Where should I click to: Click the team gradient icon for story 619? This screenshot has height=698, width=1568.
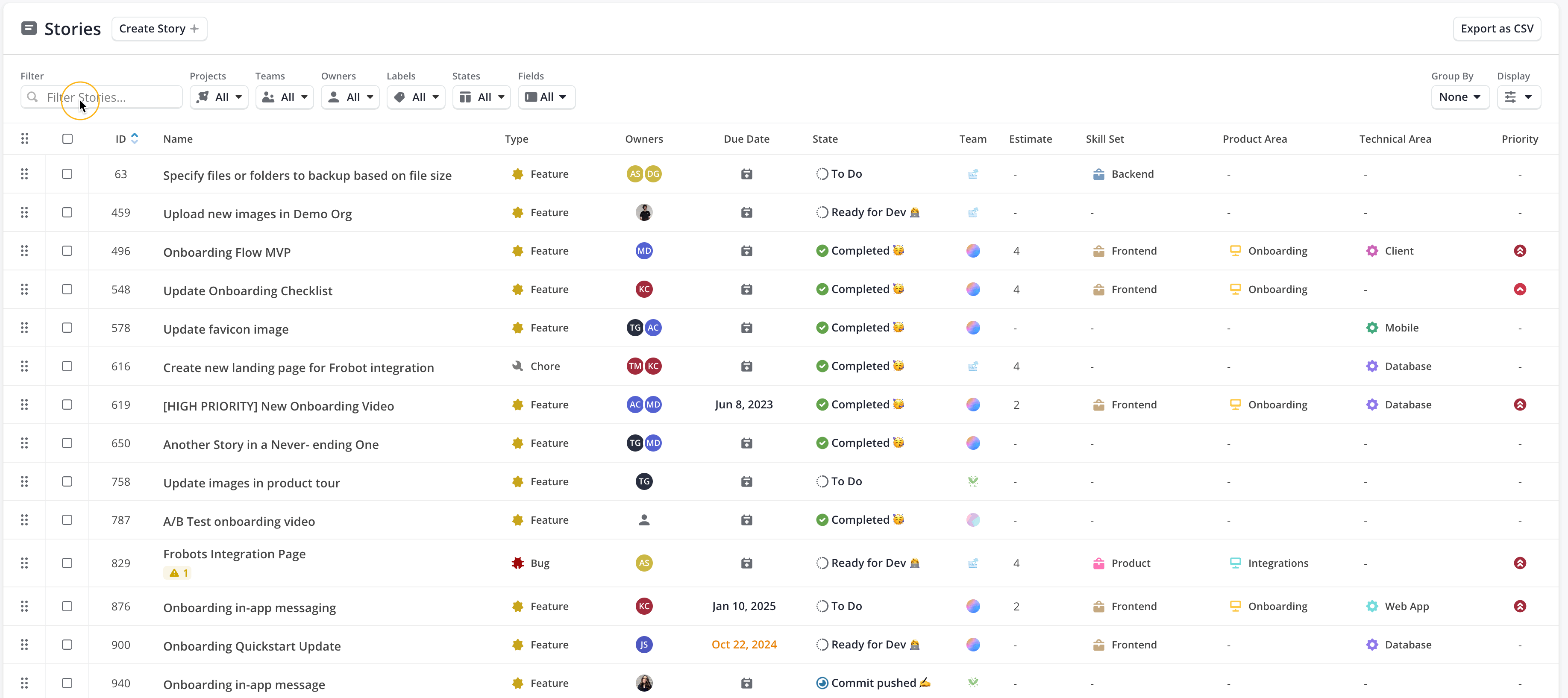point(973,405)
